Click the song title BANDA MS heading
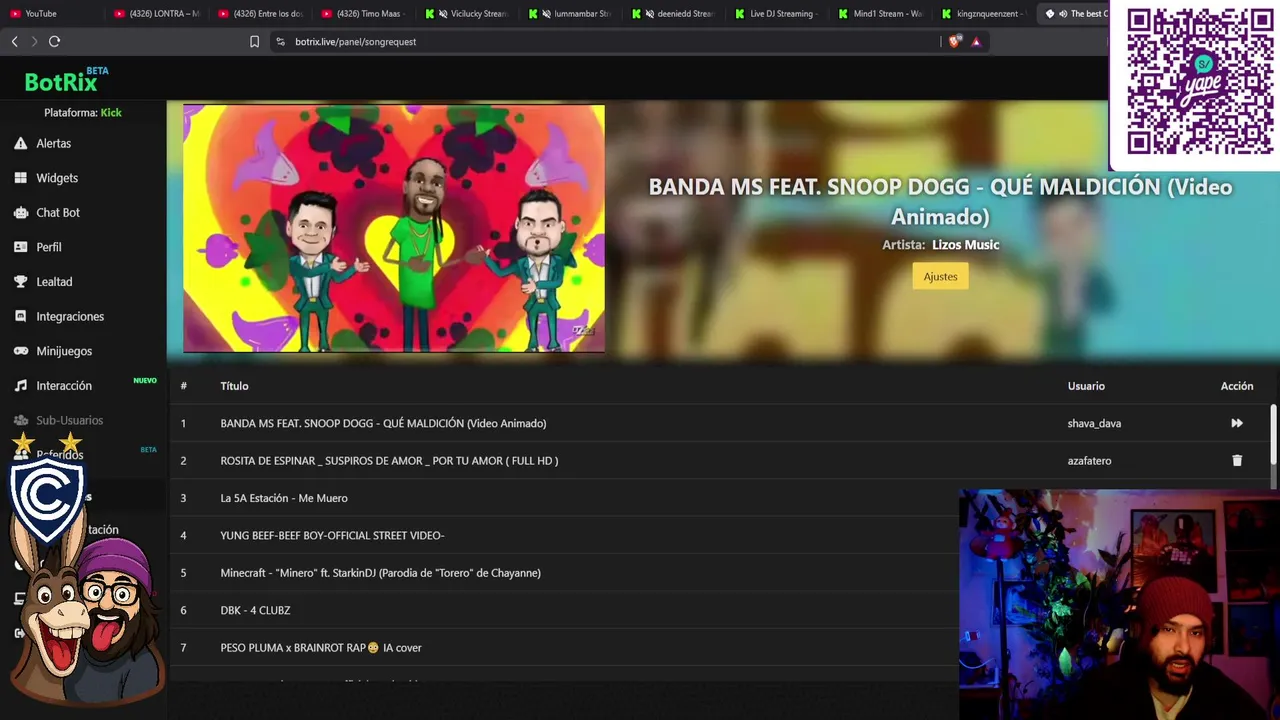The height and width of the screenshot is (720, 1280). pos(940,201)
